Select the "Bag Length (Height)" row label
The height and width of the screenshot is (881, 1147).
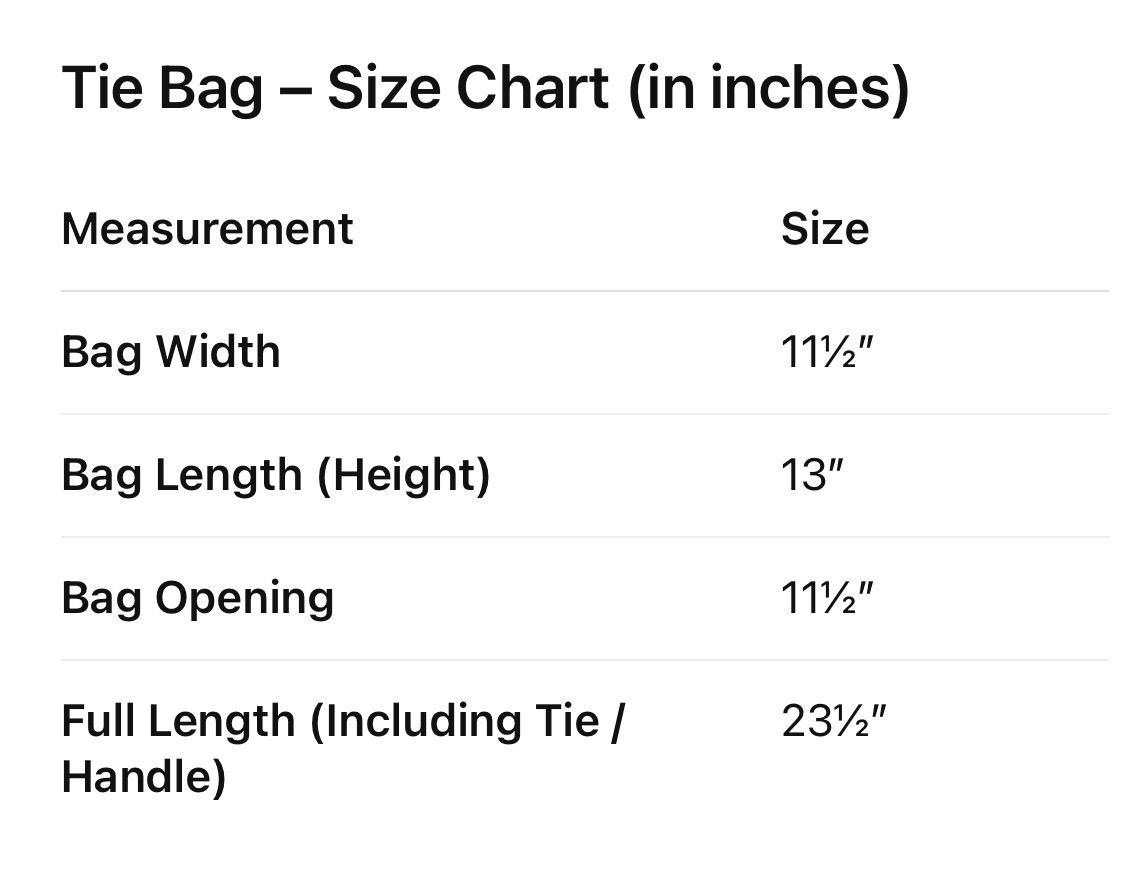(x=275, y=475)
